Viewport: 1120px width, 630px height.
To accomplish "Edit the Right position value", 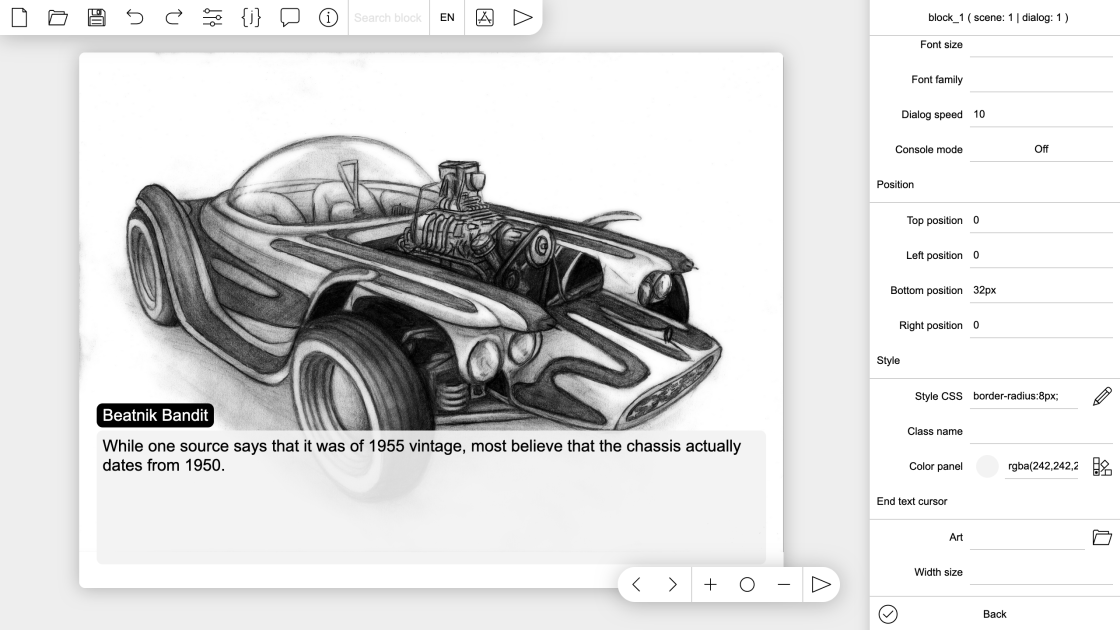I will click(x=1041, y=325).
